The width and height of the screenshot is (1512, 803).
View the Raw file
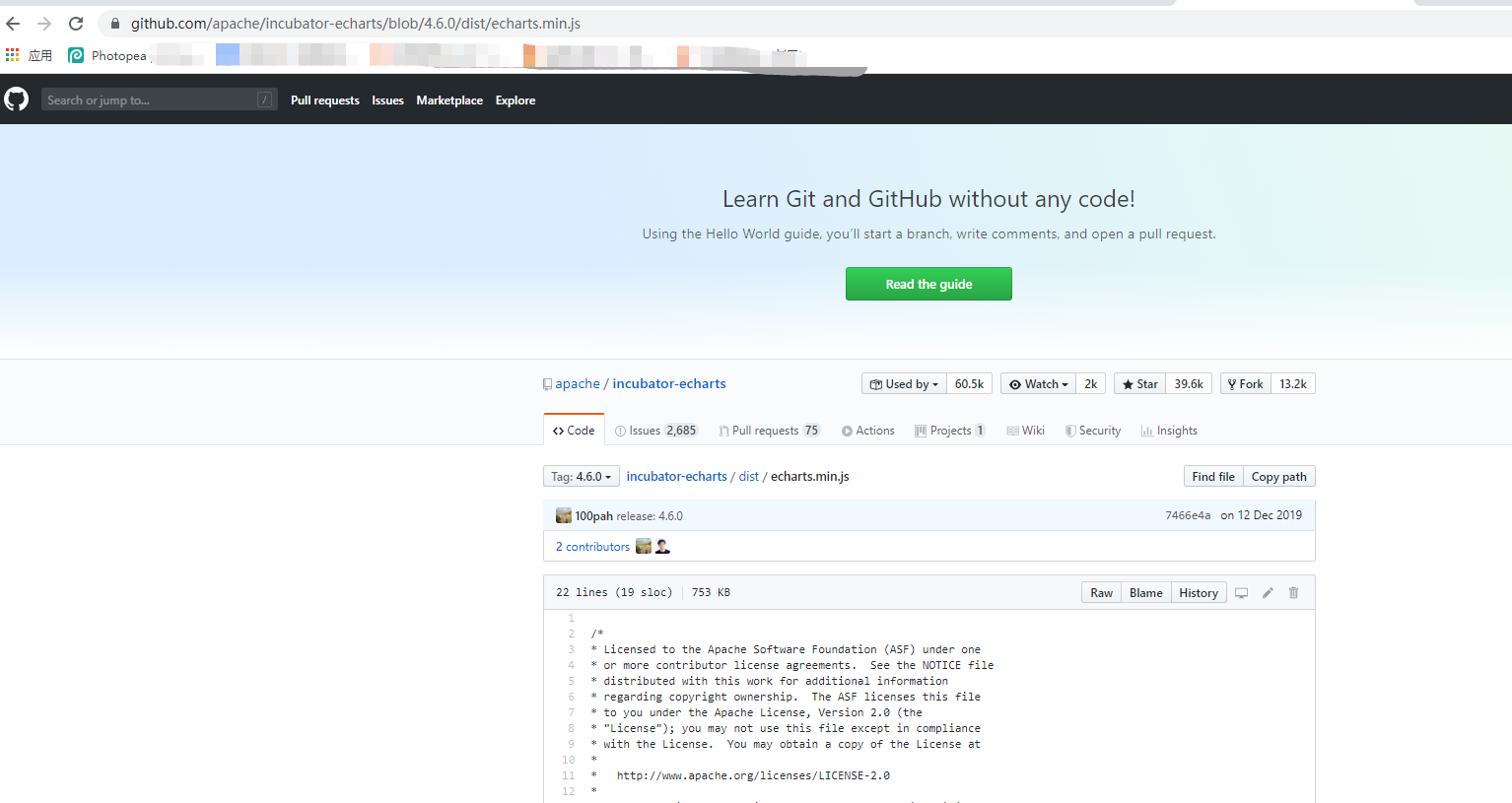[1101, 593]
